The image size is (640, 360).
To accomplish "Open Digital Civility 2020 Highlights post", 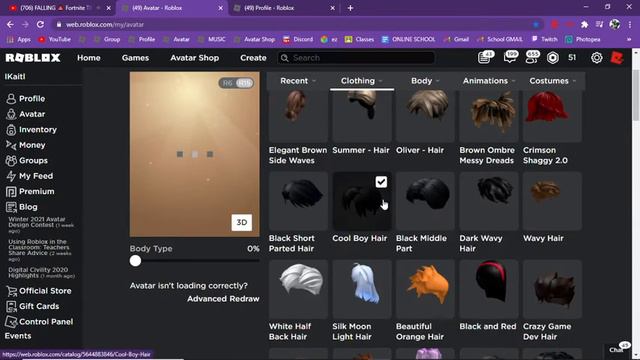I will pyautogui.click(x=41, y=273).
